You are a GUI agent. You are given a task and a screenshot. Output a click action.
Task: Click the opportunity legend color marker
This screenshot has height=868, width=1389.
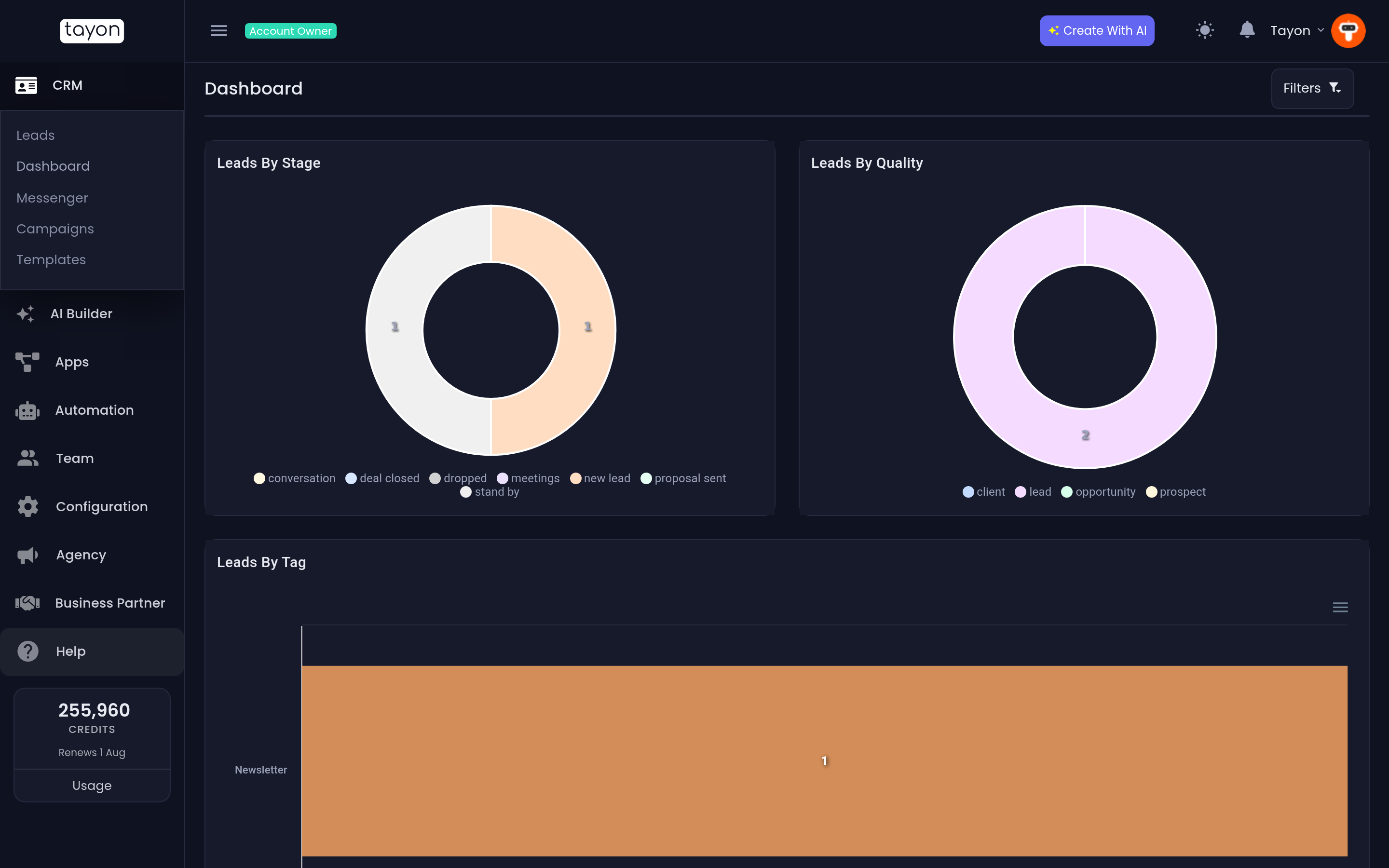coord(1067,492)
